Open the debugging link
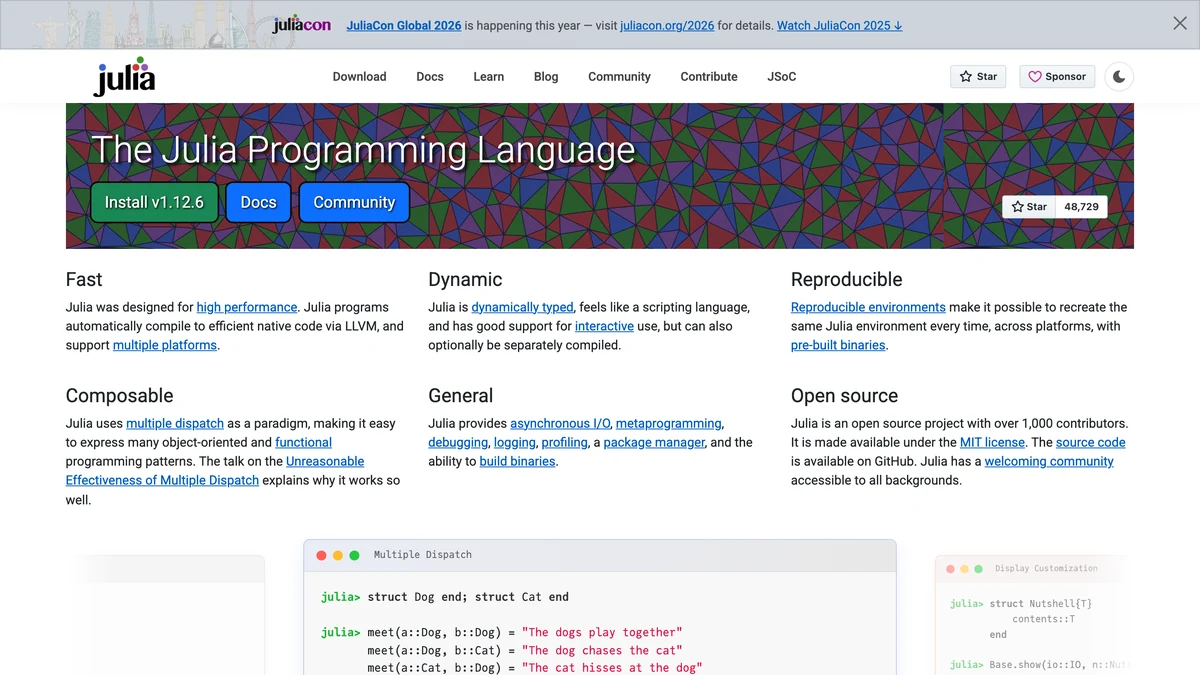This screenshot has width=1200, height=675. [458, 442]
